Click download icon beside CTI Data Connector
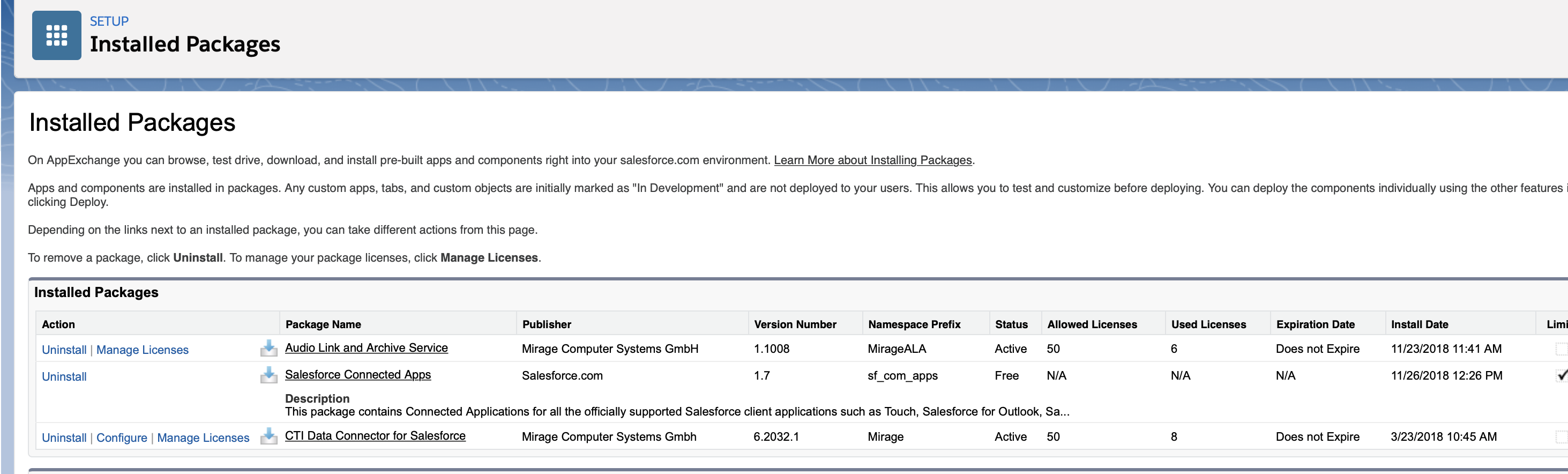This screenshot has width=1568, height=474. pyautogui.click(x=268, y=435)
